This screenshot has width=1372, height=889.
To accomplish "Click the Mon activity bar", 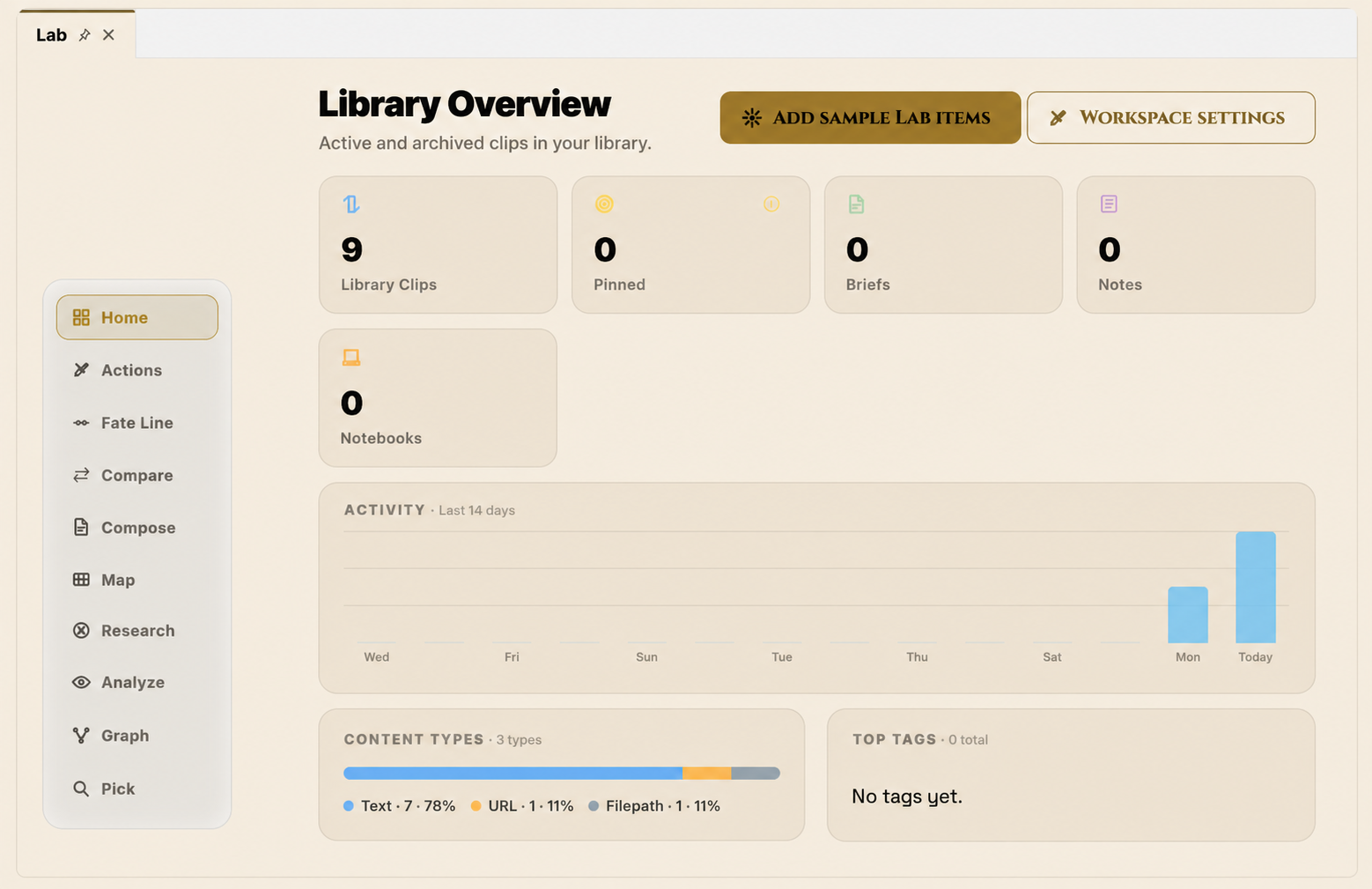I will (1188, 615).
